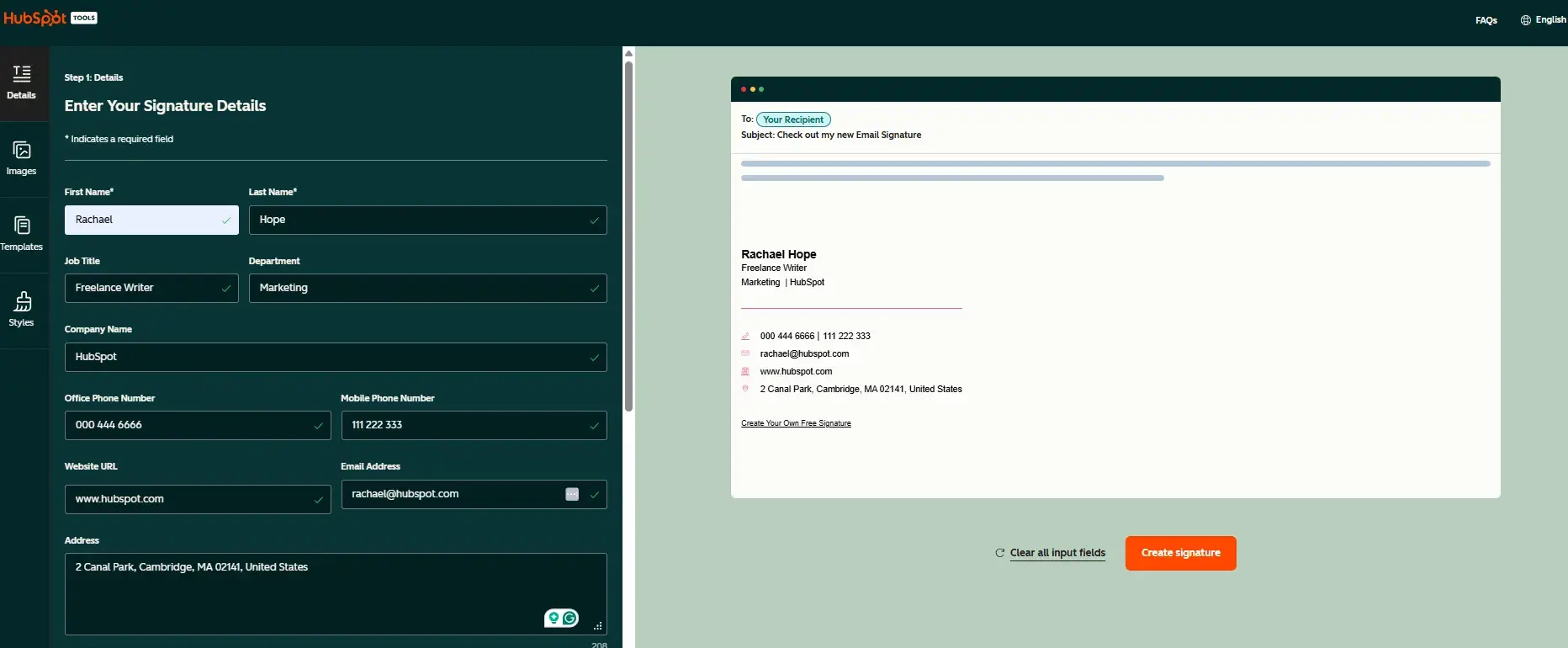Edit the Office Phone Number field
This screenshot has width=1568, height=648.
[x=198, y=425]
